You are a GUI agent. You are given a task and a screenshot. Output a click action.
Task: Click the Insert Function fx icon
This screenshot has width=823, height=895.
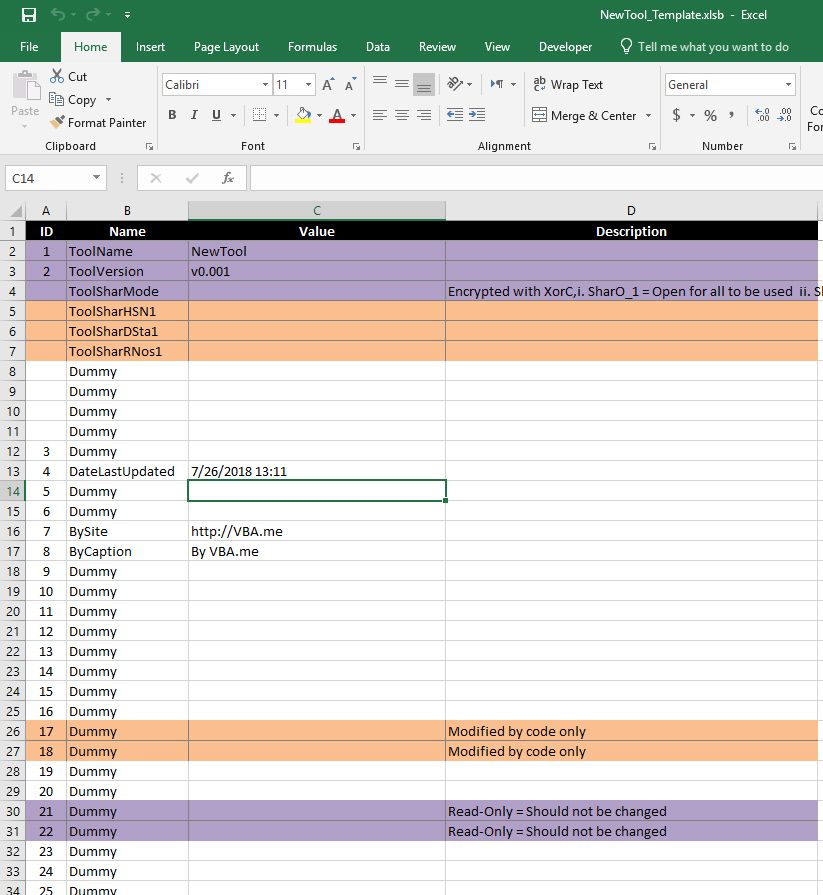coord(228,178)
